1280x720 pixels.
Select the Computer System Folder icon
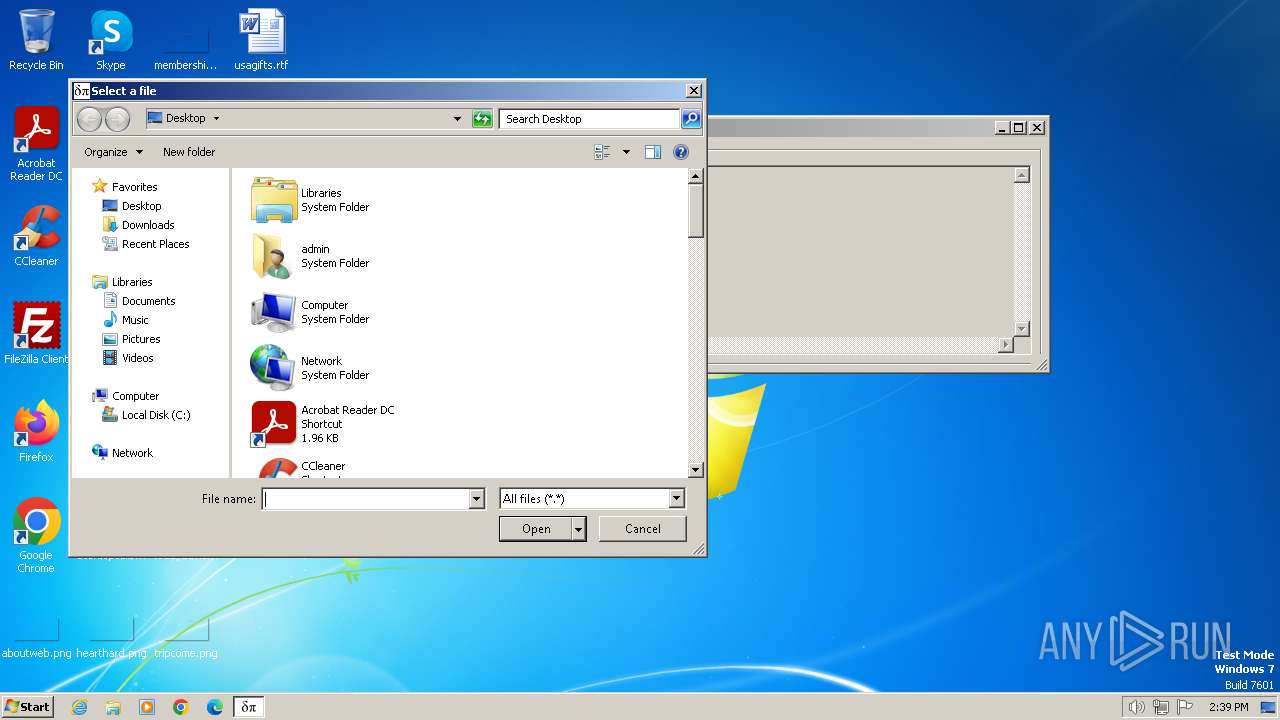tap(274, 312)
